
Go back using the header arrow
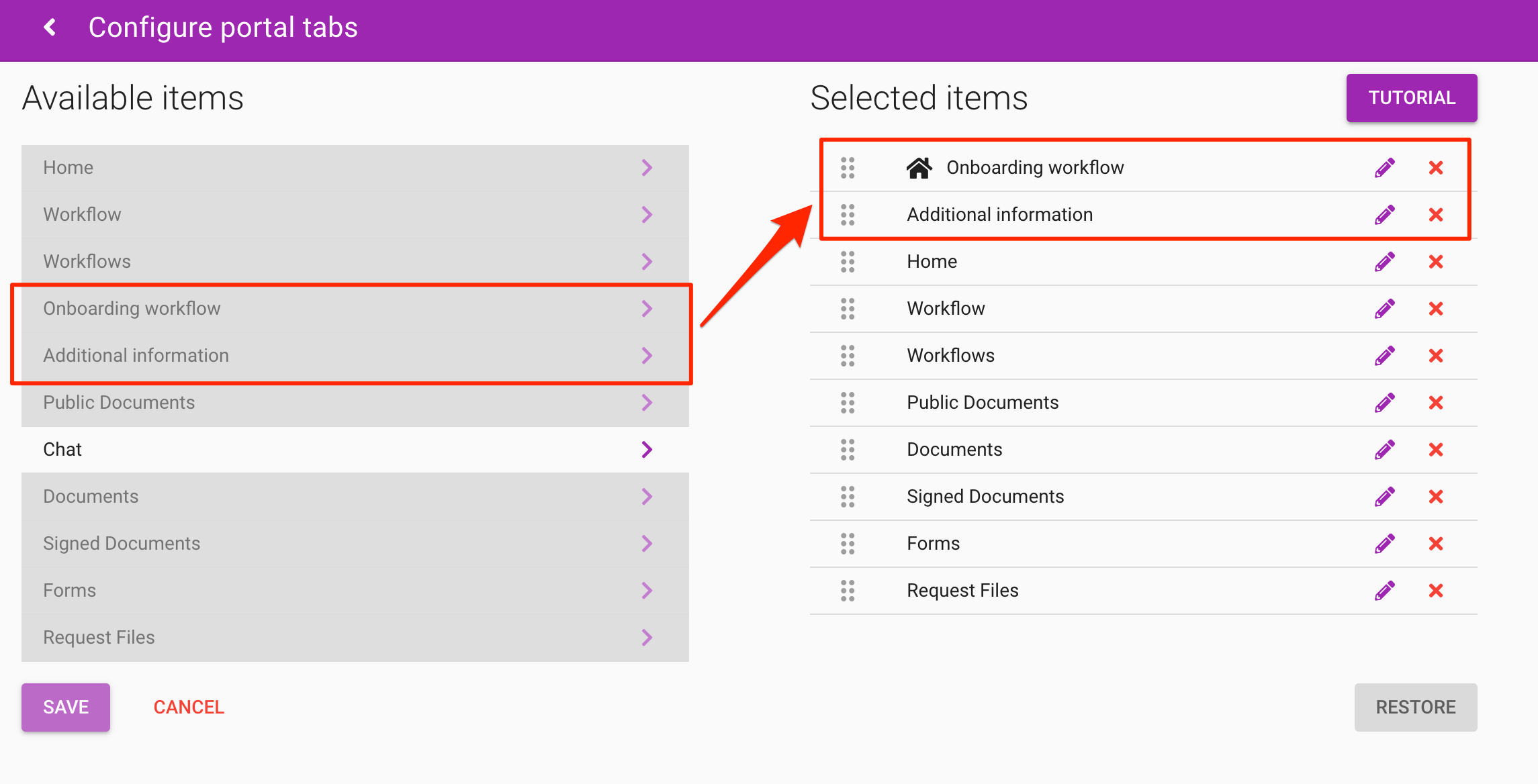tap(50, 28)
